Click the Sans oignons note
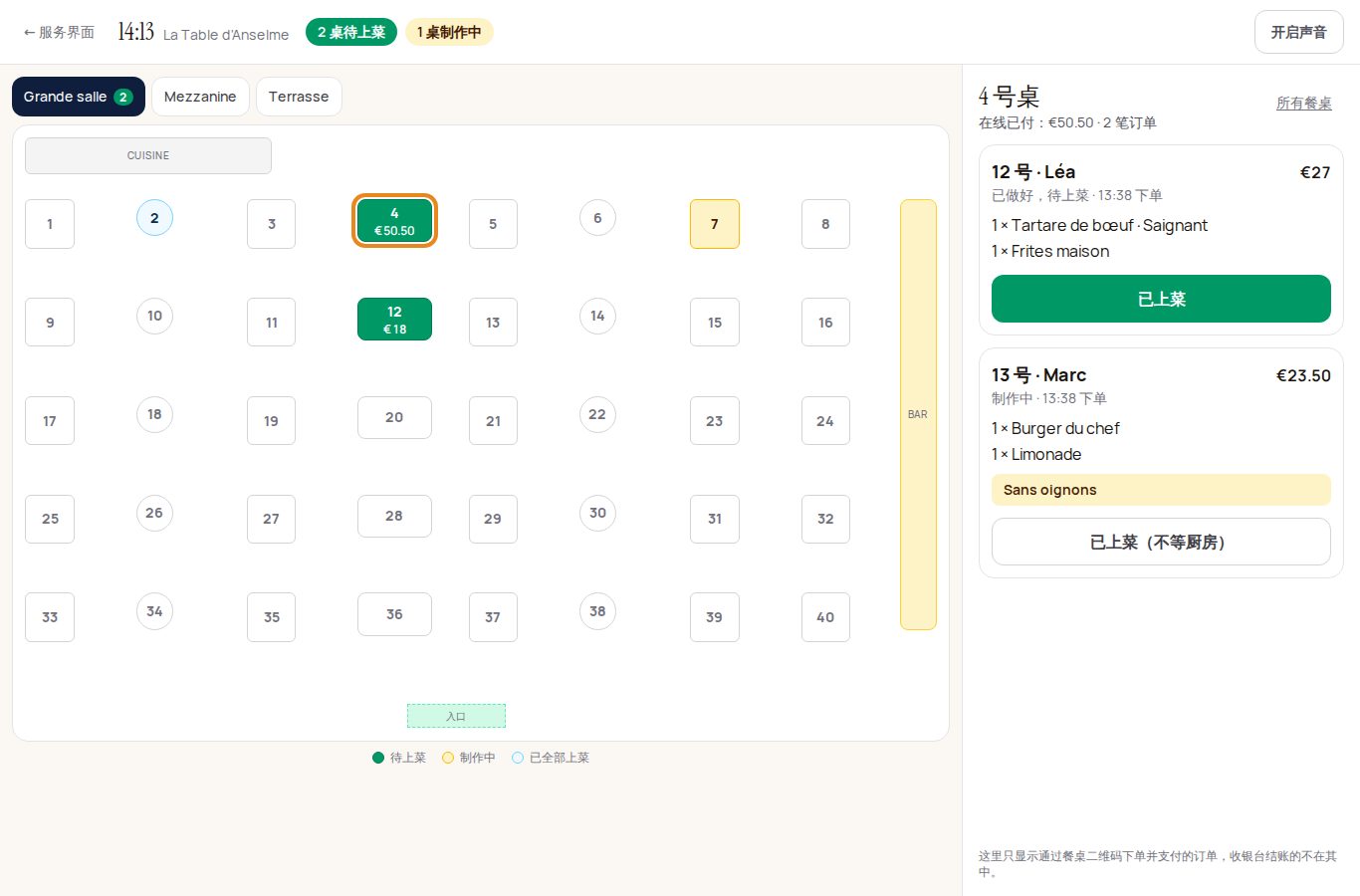The image size is (1360, 896). [1161, 490]
